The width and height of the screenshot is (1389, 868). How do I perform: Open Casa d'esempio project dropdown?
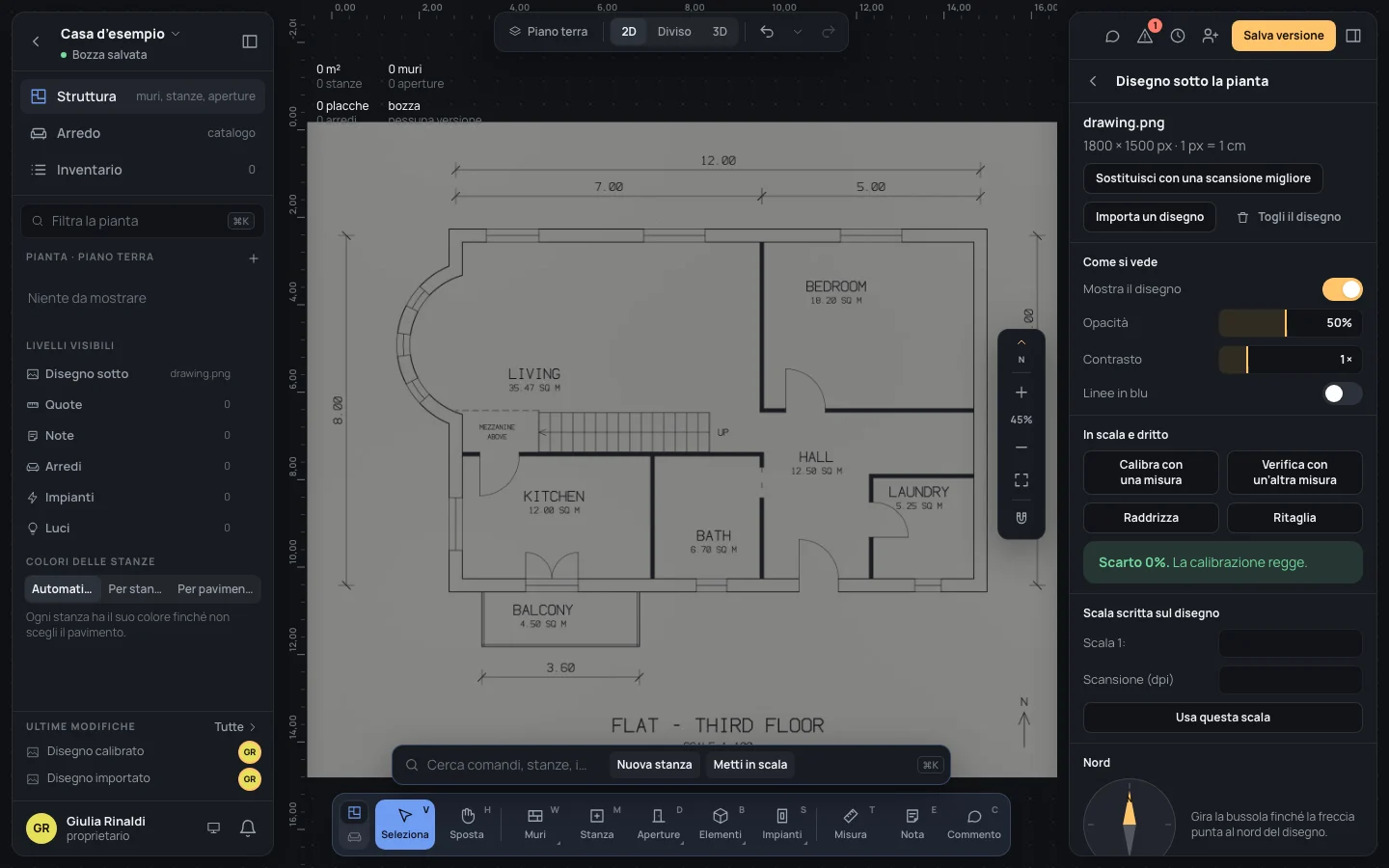pos(120,34)
